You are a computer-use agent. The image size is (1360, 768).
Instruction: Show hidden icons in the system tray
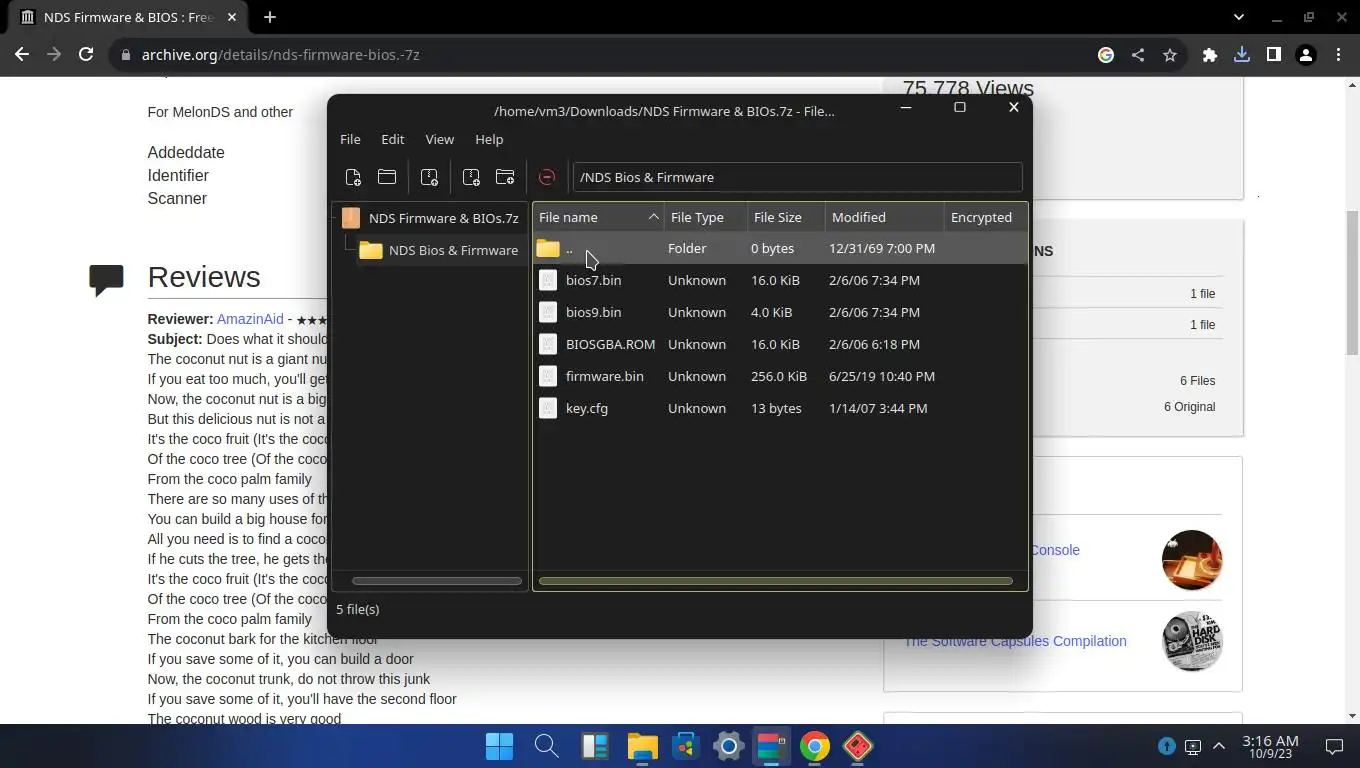(1219, 746)
